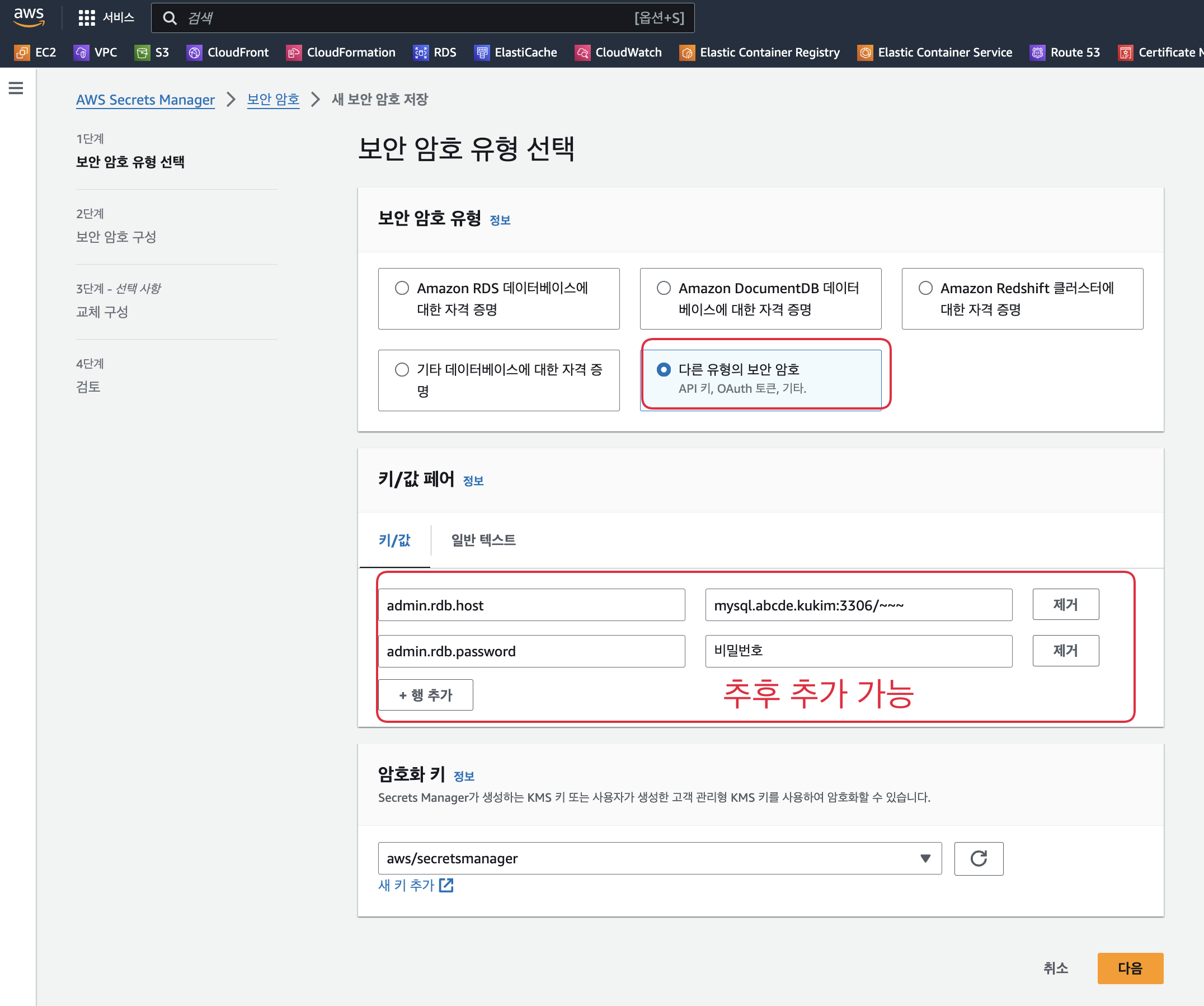Screen dimensions: 1204x1006
Task: Select the 키/값 tab
Action: [x=394, y=540]
